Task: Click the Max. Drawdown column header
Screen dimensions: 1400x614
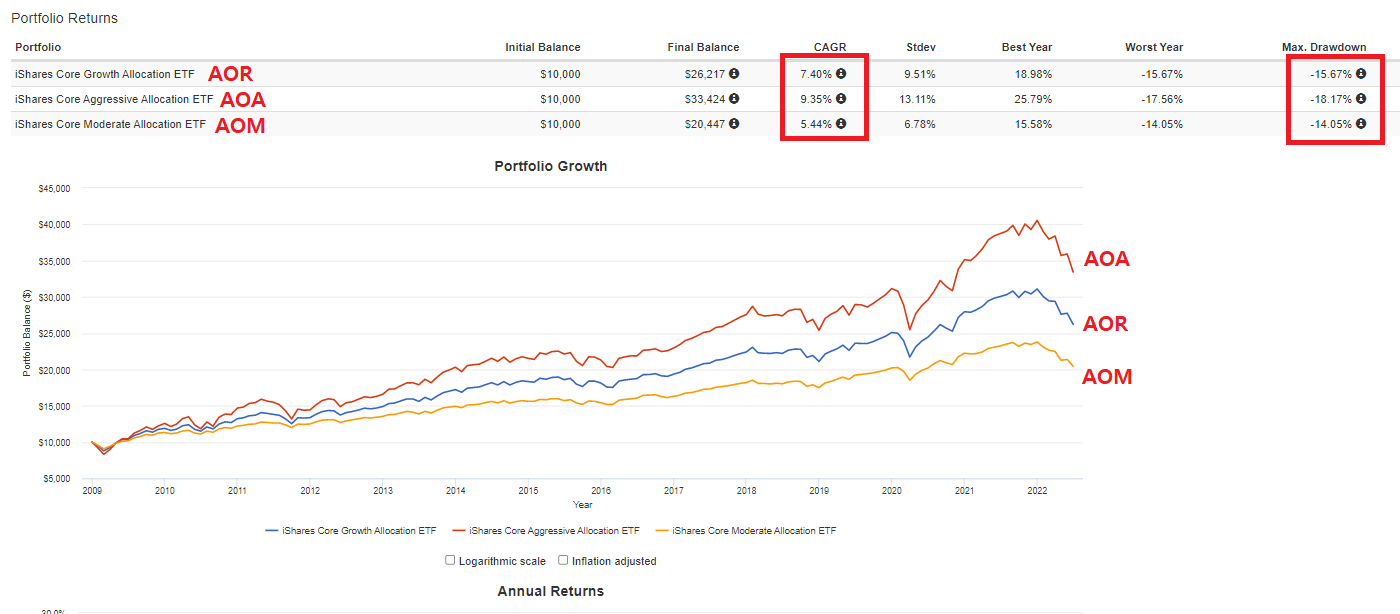Action: 1324,47
